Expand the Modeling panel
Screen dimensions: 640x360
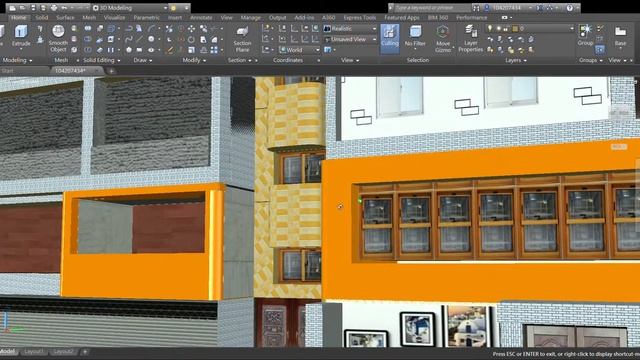(x=17, y=60)
